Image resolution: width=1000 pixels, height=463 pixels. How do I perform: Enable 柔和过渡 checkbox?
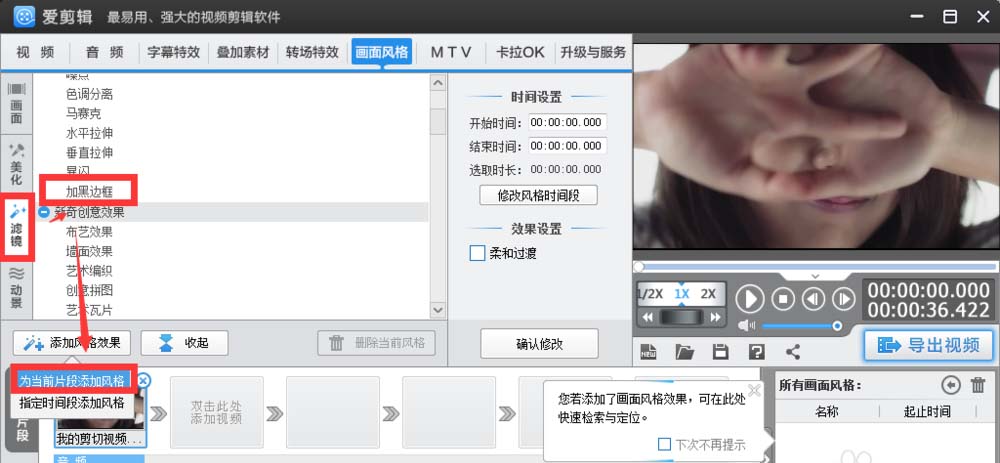[477, 253]
